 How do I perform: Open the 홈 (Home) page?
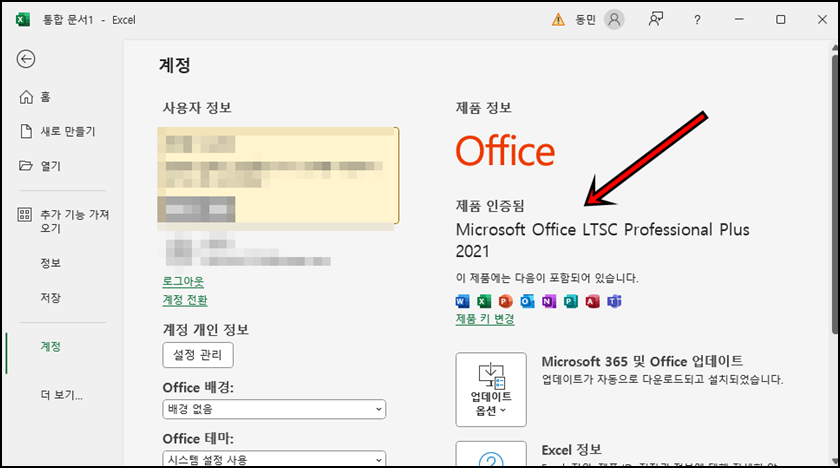tap(35, 97)
